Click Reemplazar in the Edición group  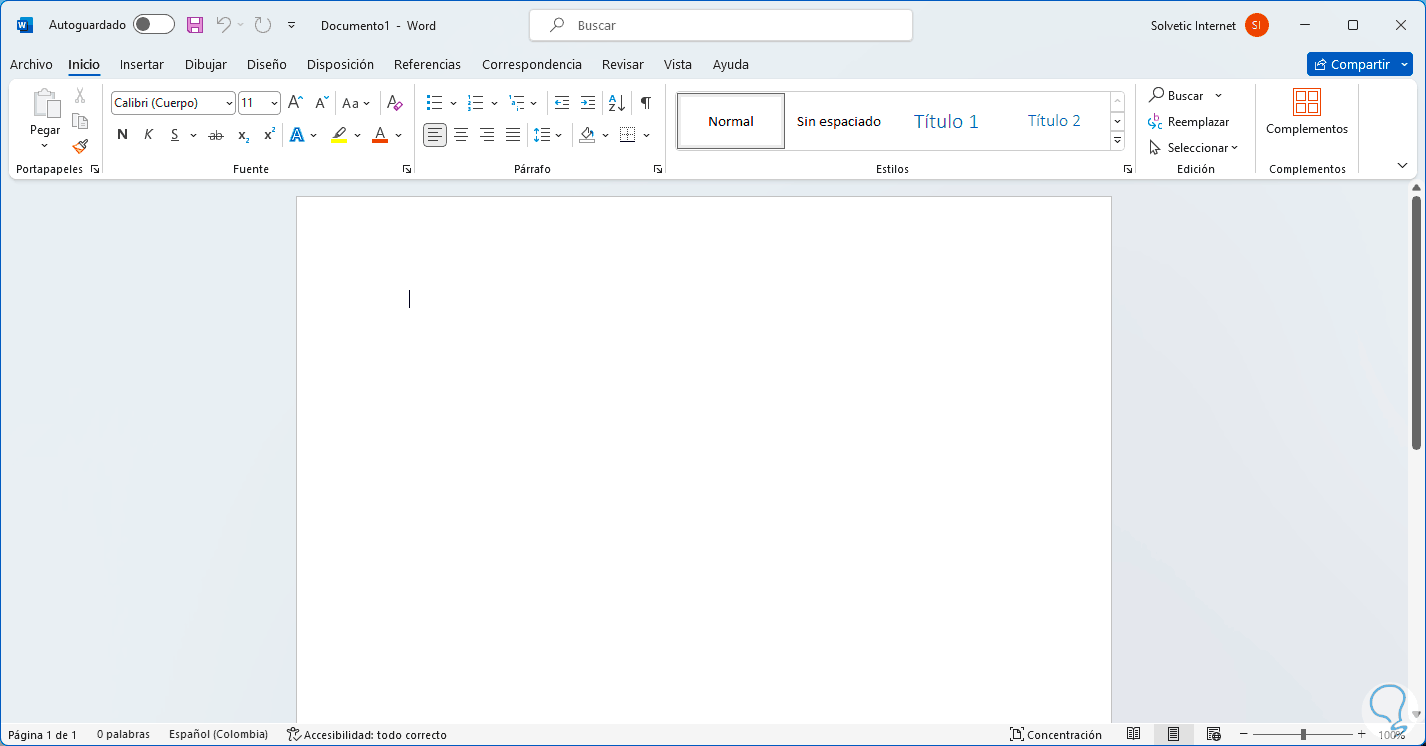(x=1197, y=121)
